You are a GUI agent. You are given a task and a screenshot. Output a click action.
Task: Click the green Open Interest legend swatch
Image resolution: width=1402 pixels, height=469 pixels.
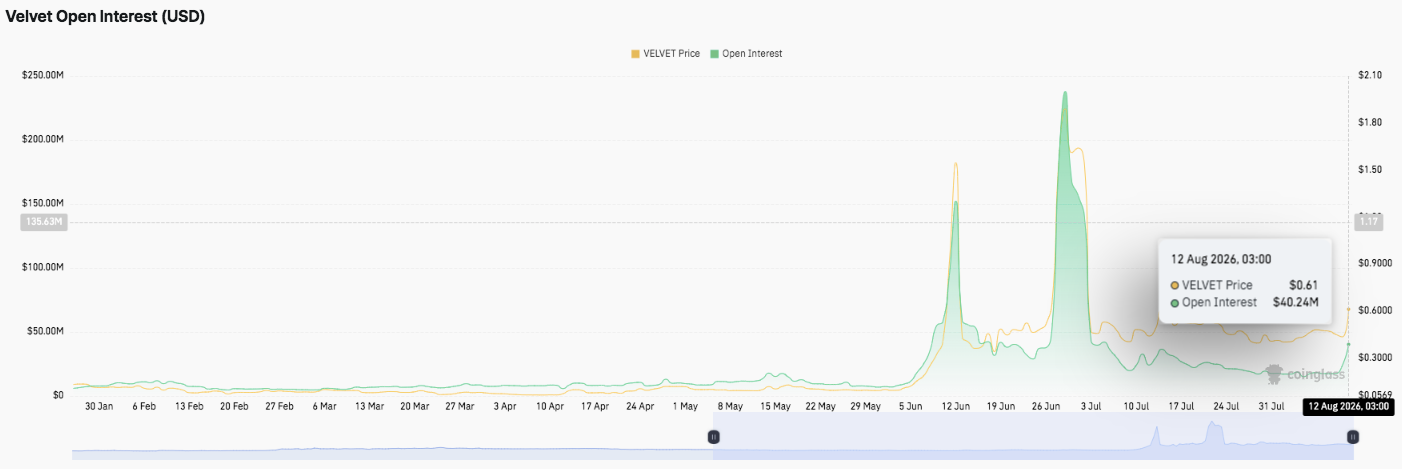coord(714,53)
